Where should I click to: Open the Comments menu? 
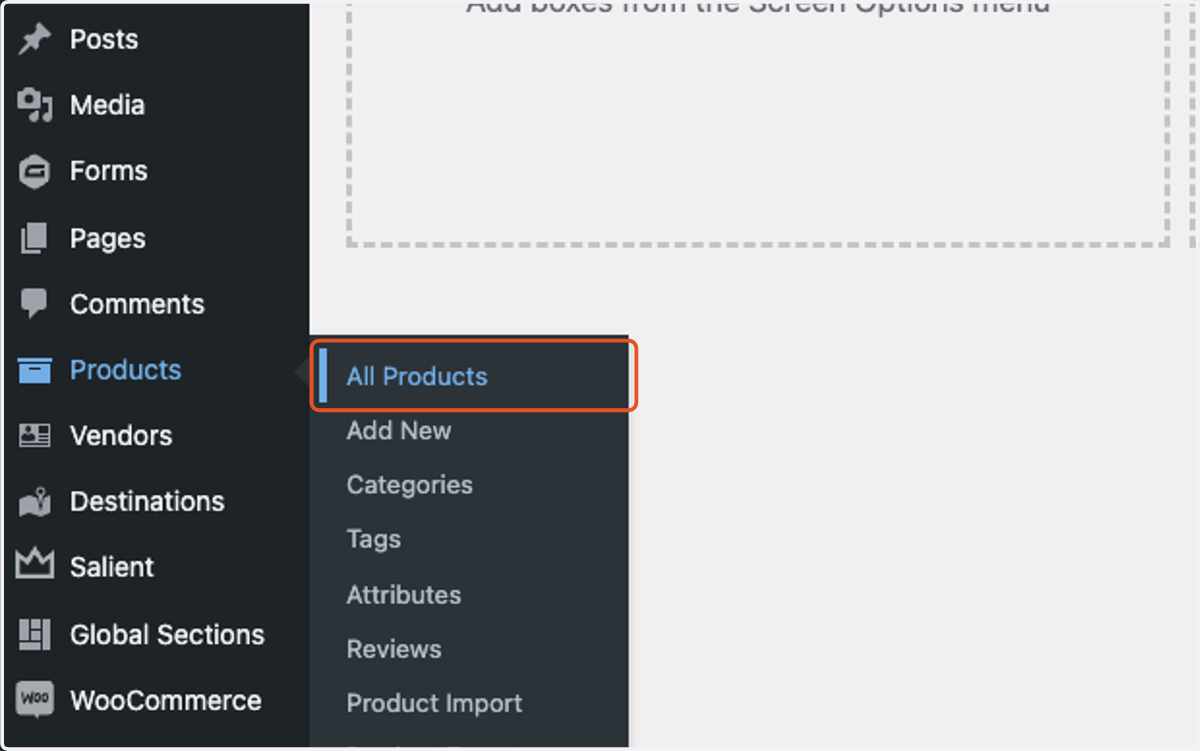(137, 304)
